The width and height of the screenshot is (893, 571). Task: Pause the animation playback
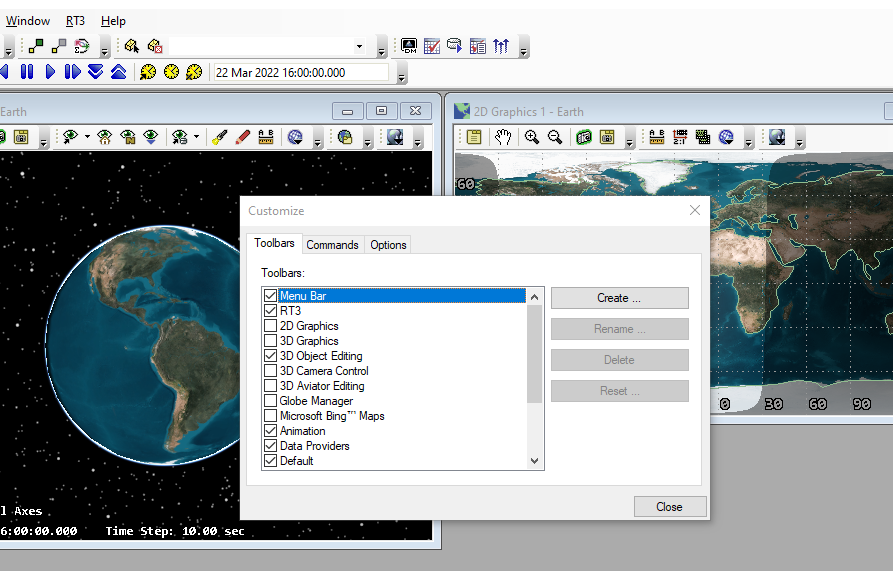tap(27, 72)
